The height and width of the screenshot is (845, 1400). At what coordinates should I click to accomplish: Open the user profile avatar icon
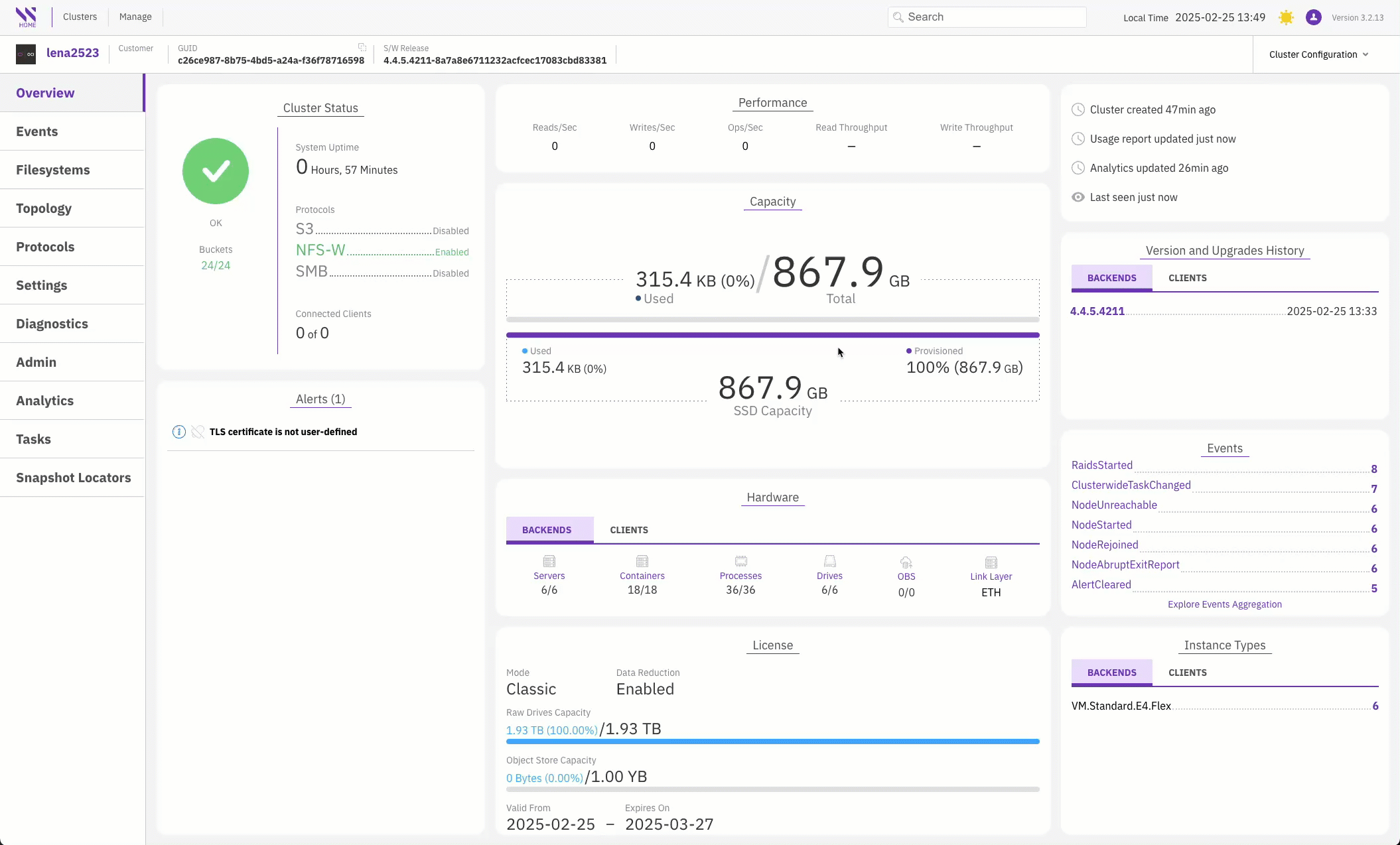pos(1313,17)
